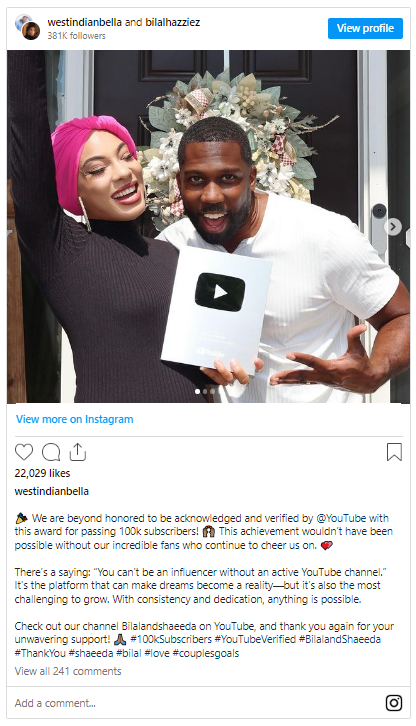Open the View more on Instagram link
The image size is (416, 726).
click(75, 419)
